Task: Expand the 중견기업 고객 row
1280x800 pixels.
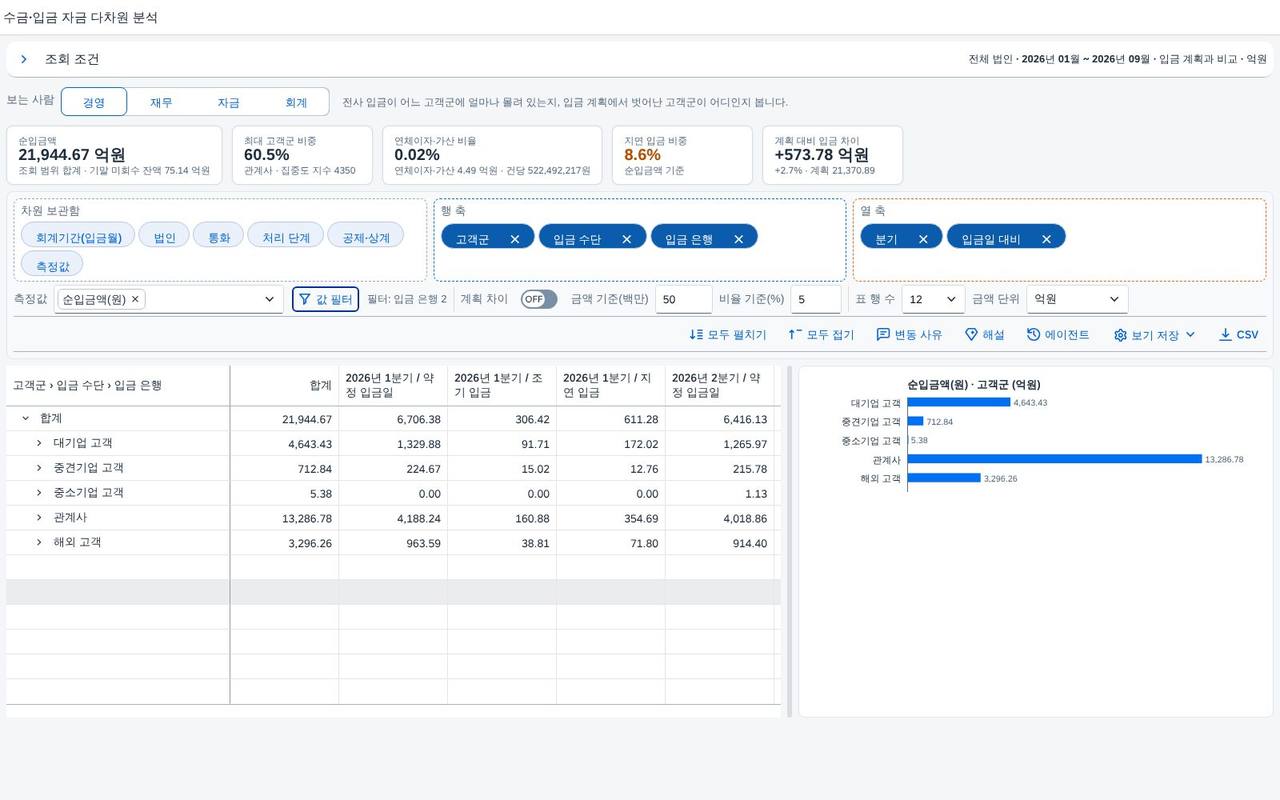Action: tap(39, 468)
